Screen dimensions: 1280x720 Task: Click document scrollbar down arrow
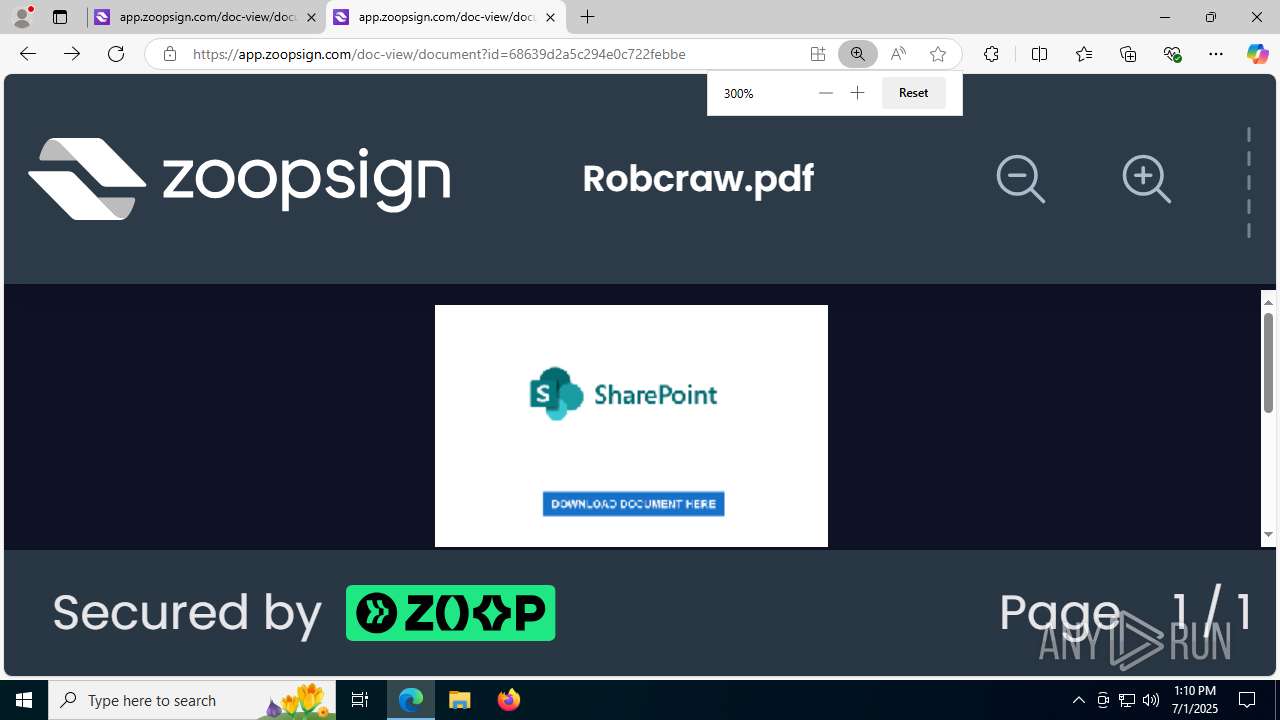tap(1268, 535)
